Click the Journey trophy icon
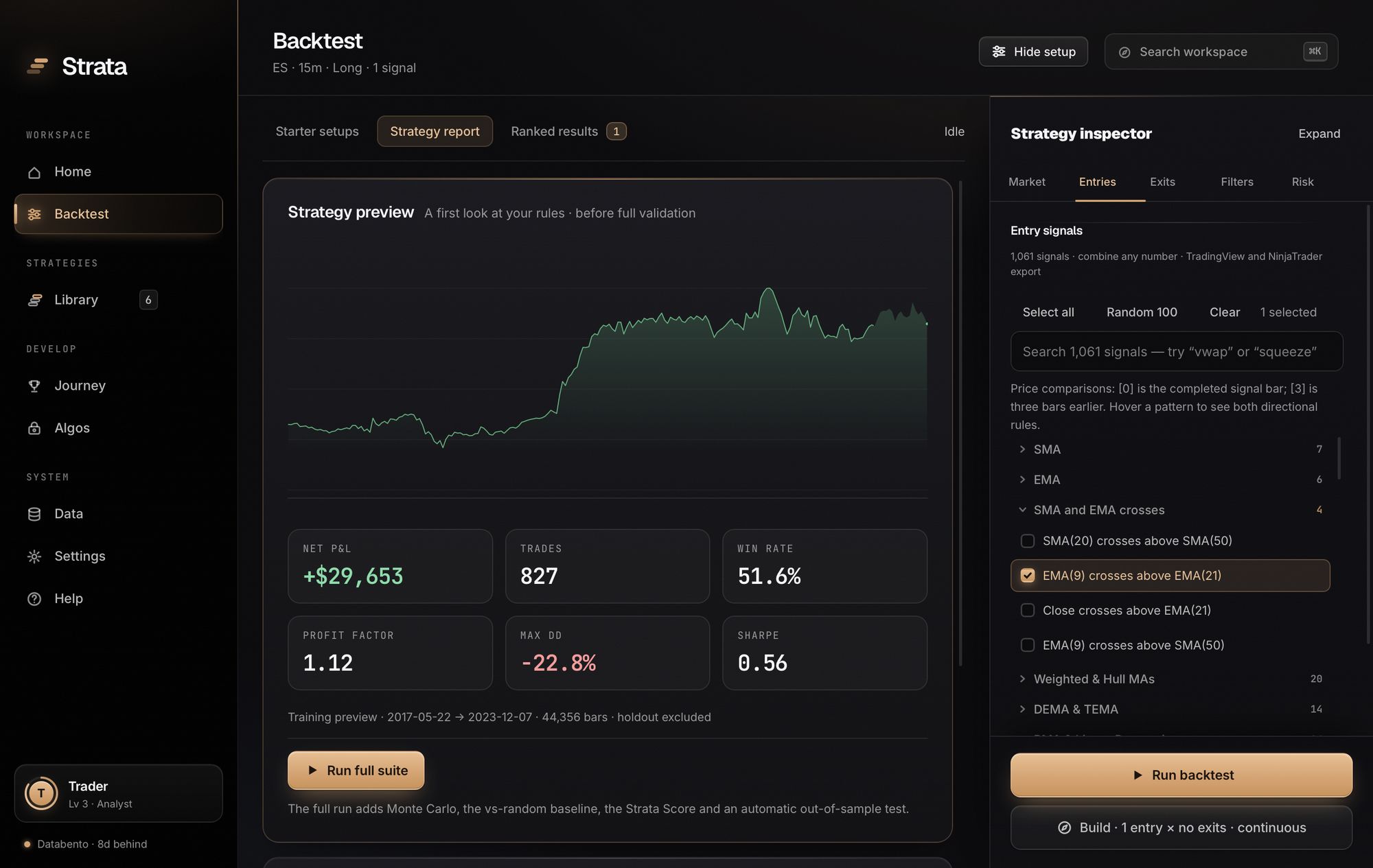 coord(34,386)
